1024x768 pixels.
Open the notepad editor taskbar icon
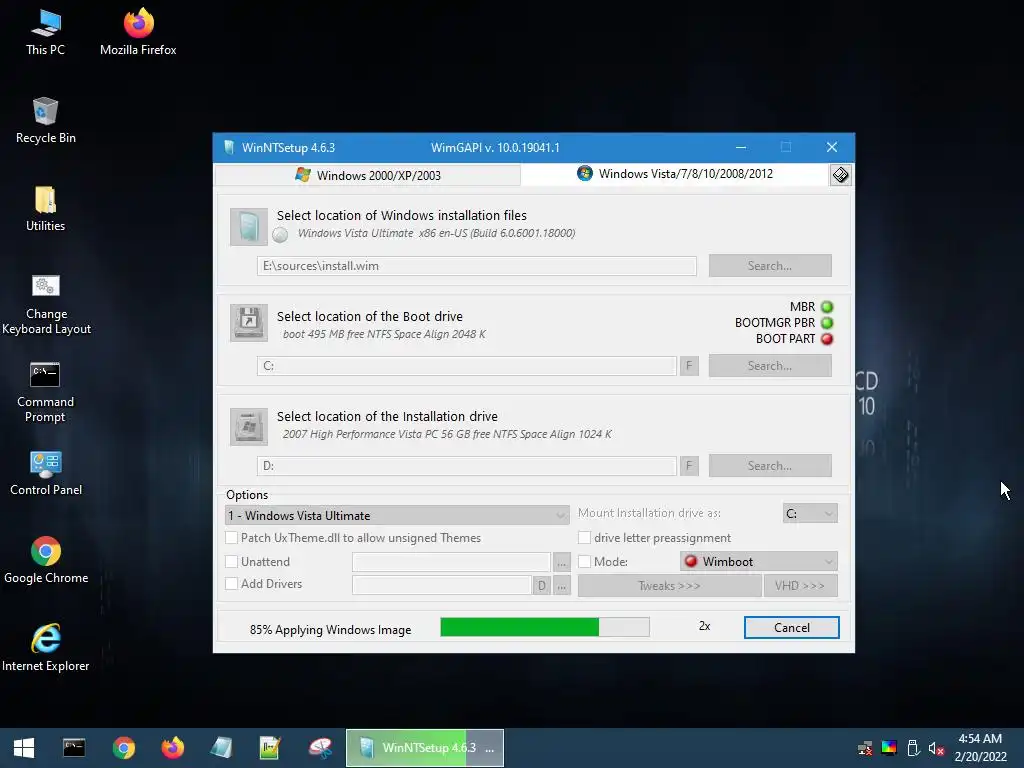[270, 748]
